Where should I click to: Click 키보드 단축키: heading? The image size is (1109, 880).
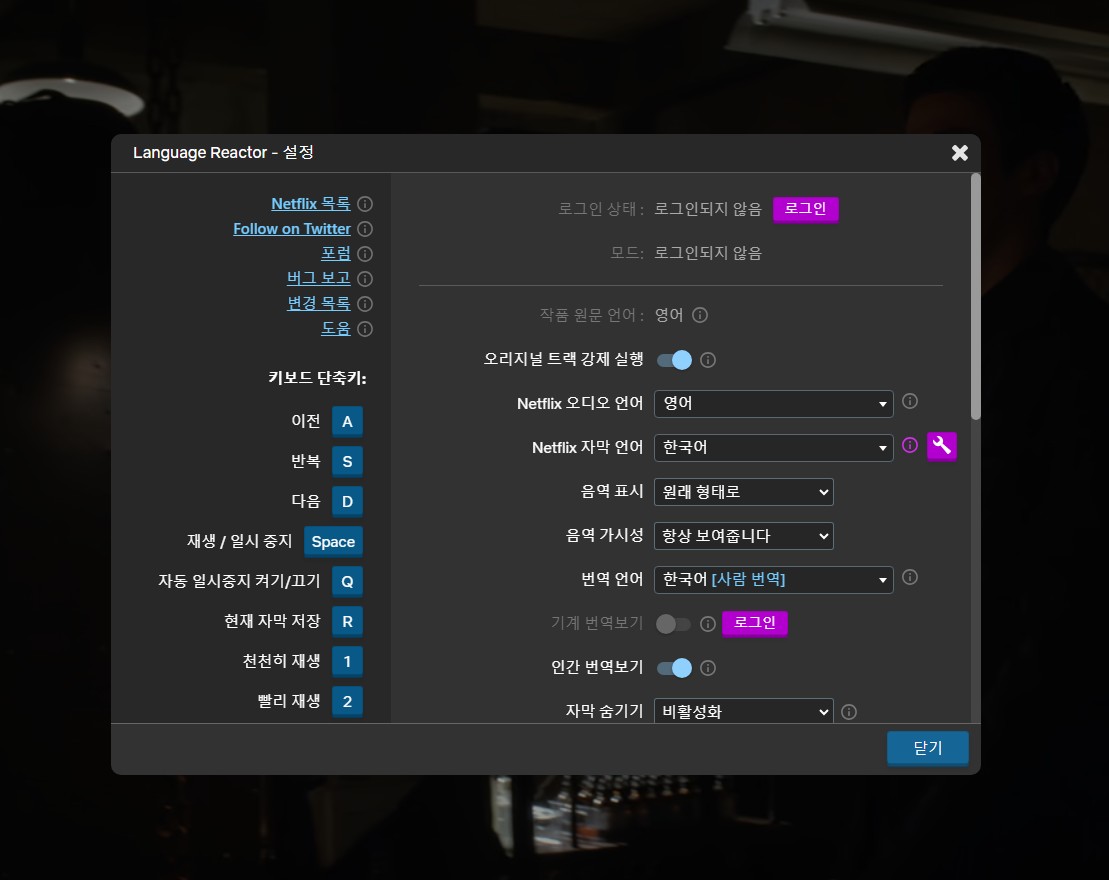click(317, 378)
